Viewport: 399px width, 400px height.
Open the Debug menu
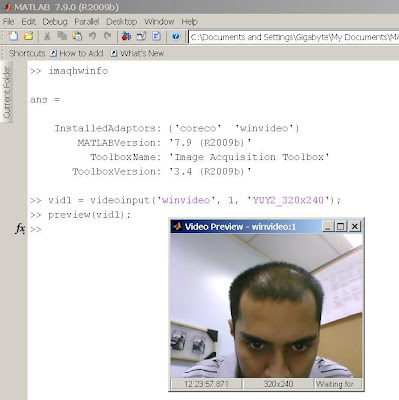coord(55,22)
